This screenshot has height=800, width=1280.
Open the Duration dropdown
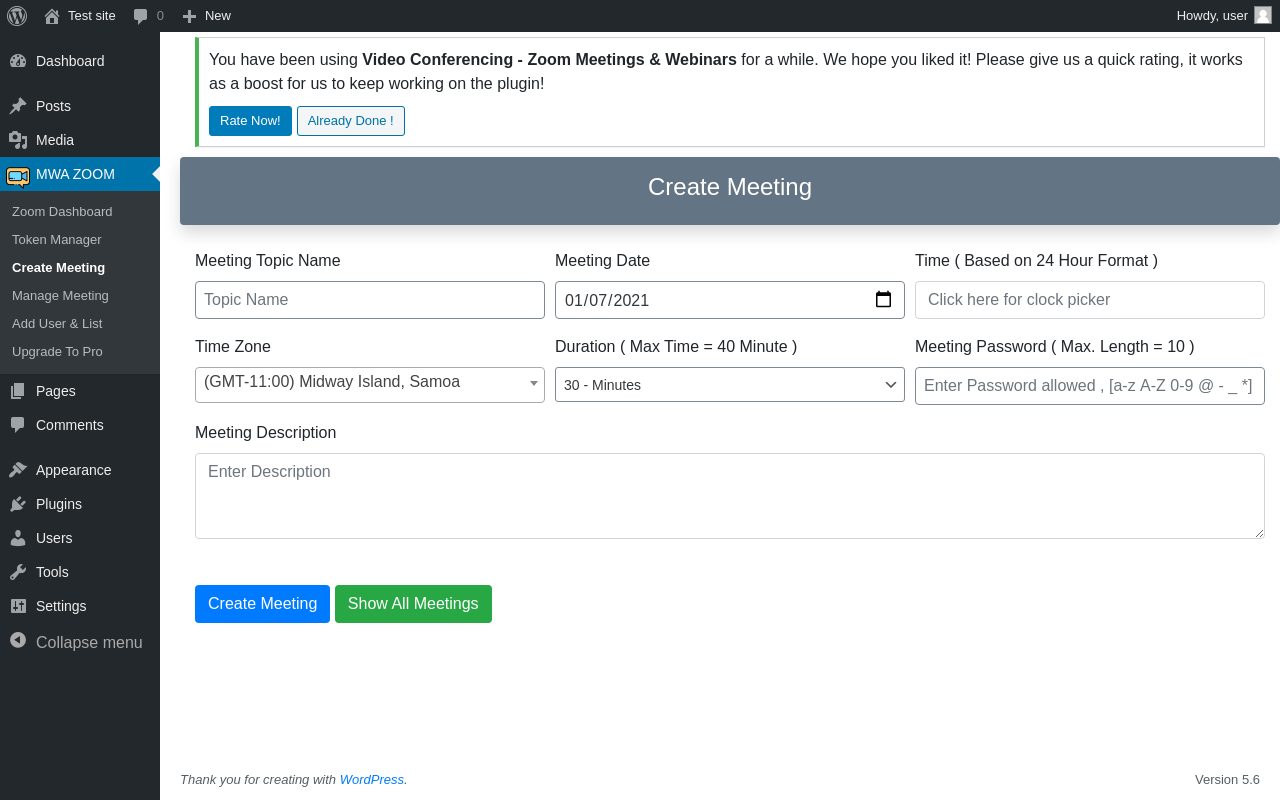click(730, 385)
